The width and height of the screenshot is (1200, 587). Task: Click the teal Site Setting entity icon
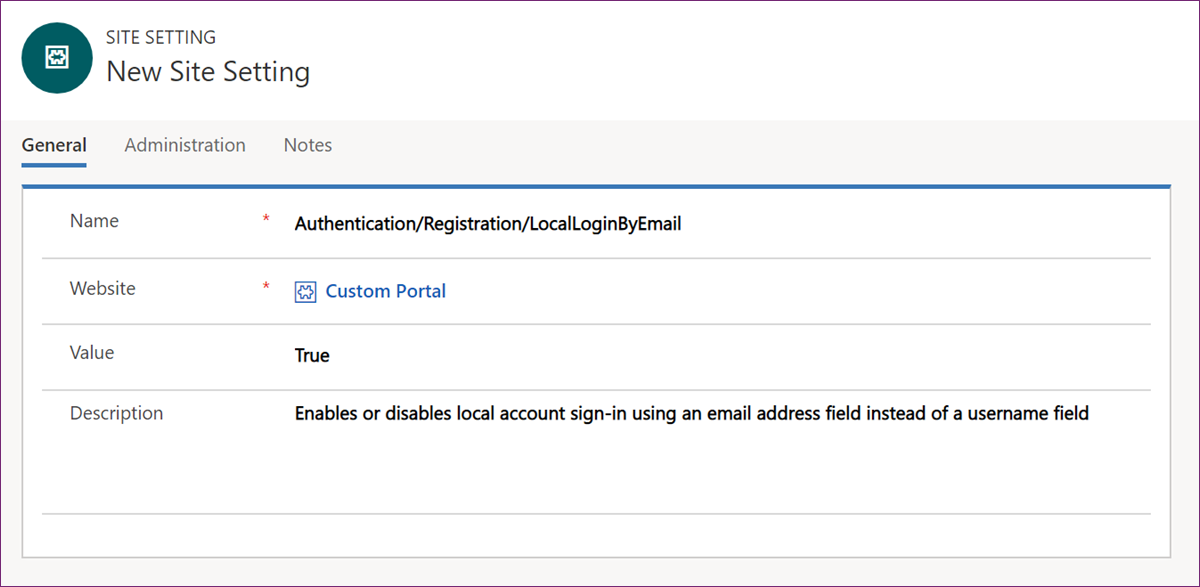[57, 58]
